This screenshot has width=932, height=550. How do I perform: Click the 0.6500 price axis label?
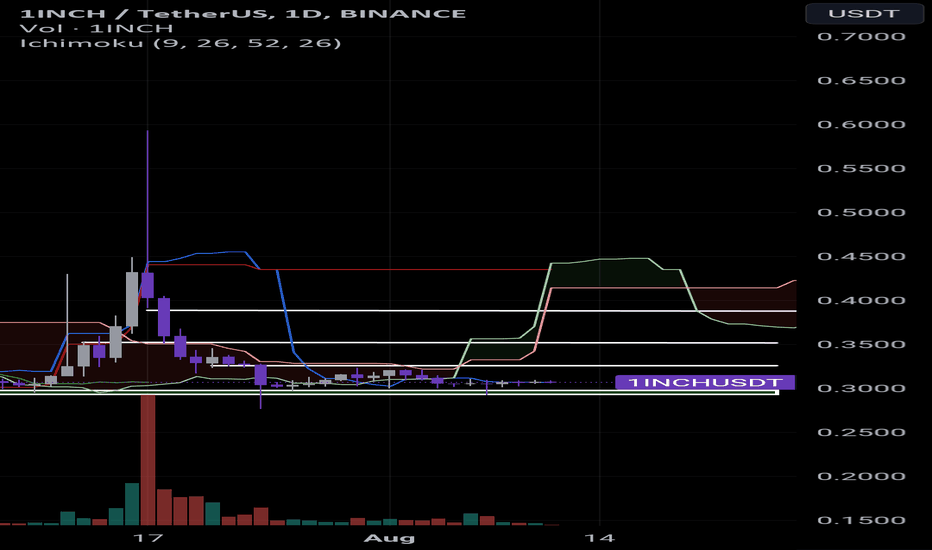click(x=861, y=80)
